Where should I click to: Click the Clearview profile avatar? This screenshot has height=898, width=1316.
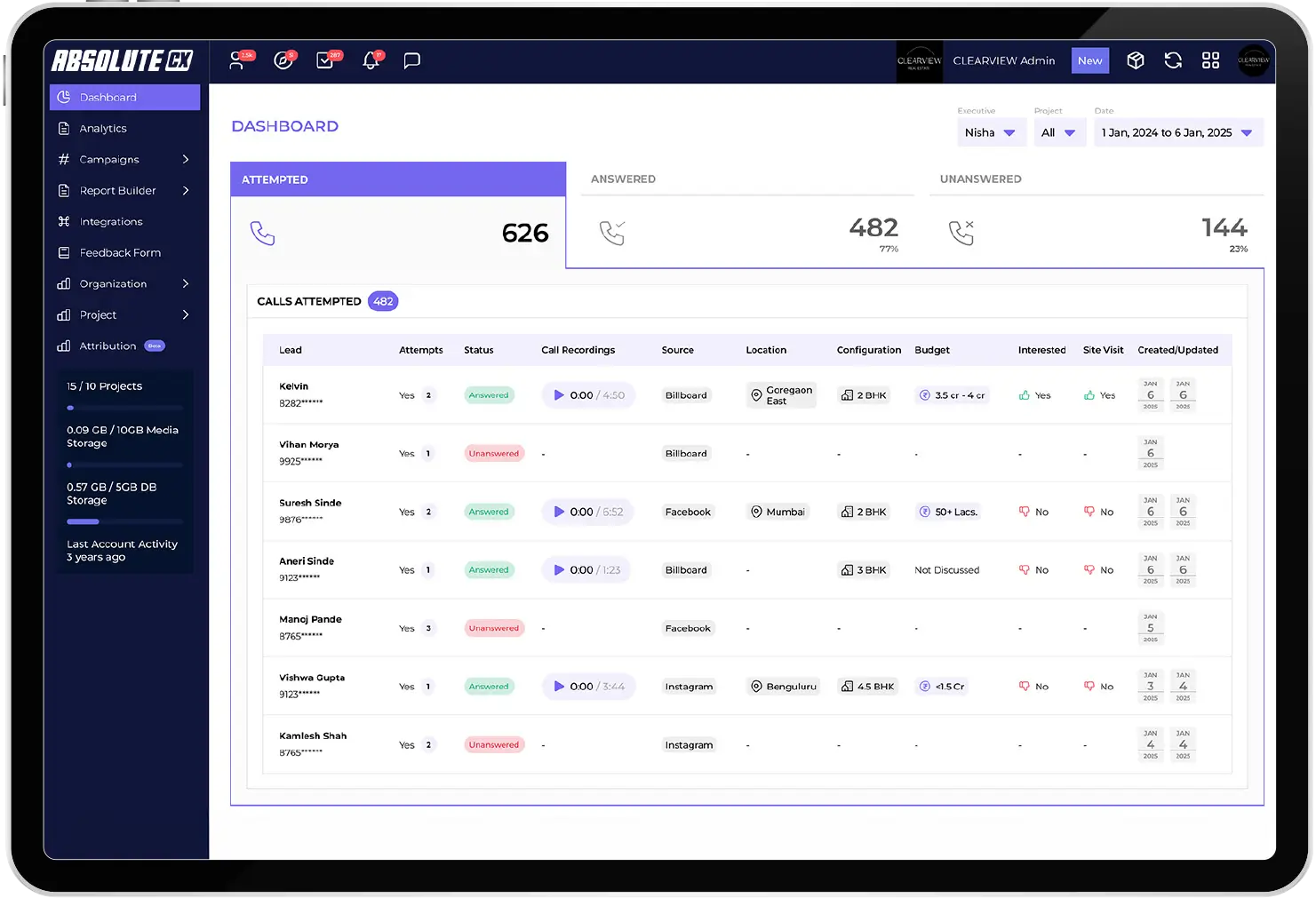click(1253, 60)
